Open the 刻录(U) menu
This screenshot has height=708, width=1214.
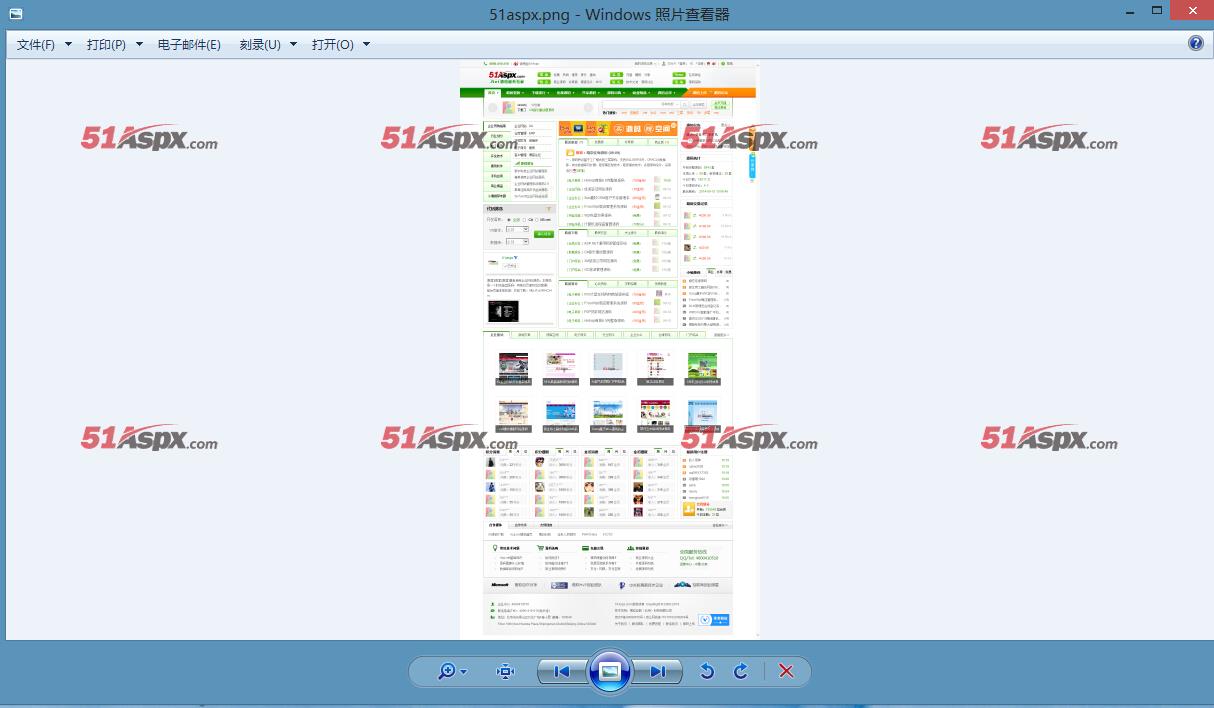pos(268,45)
